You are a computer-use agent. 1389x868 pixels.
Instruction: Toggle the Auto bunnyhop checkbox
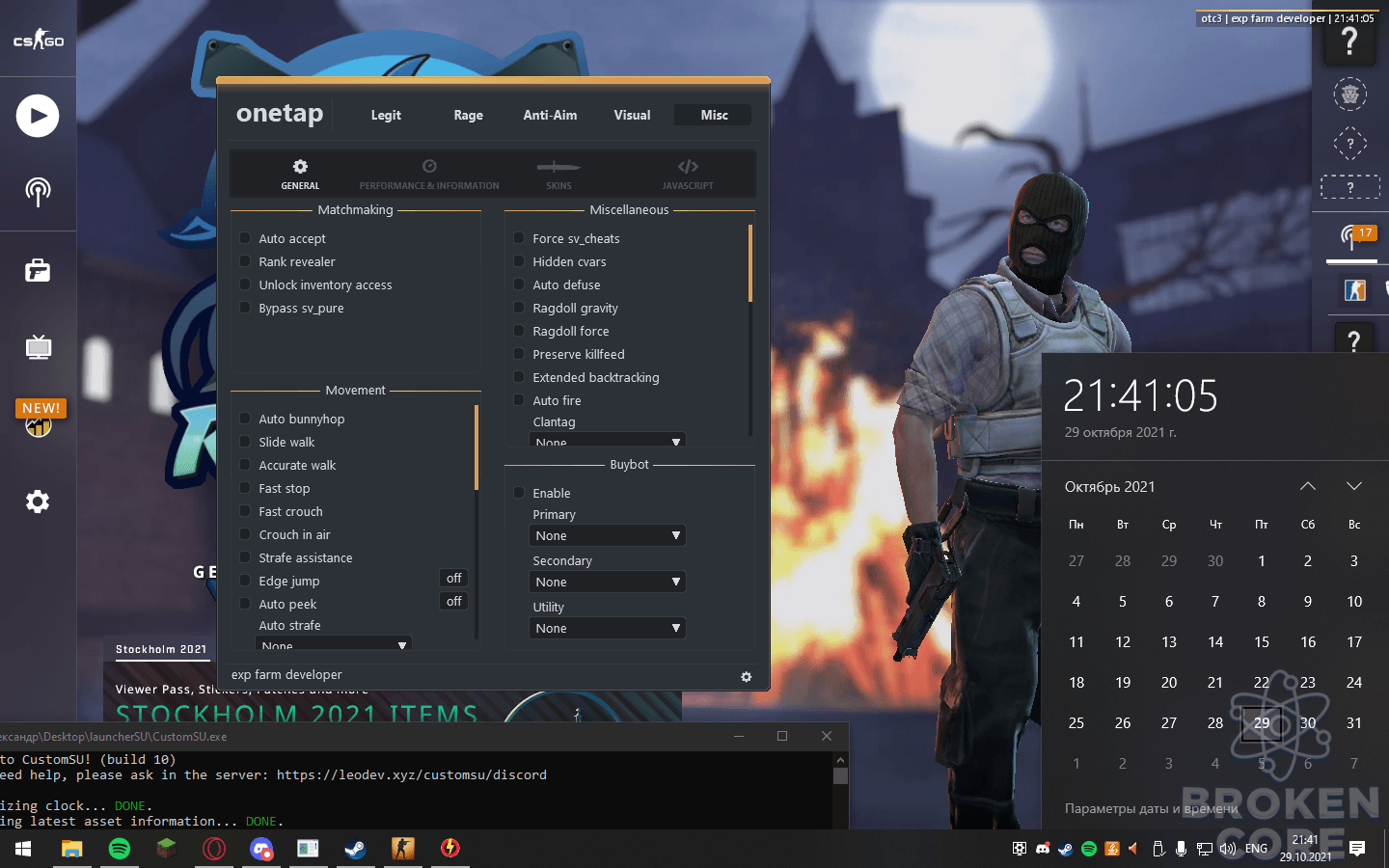tap(245, 419)
